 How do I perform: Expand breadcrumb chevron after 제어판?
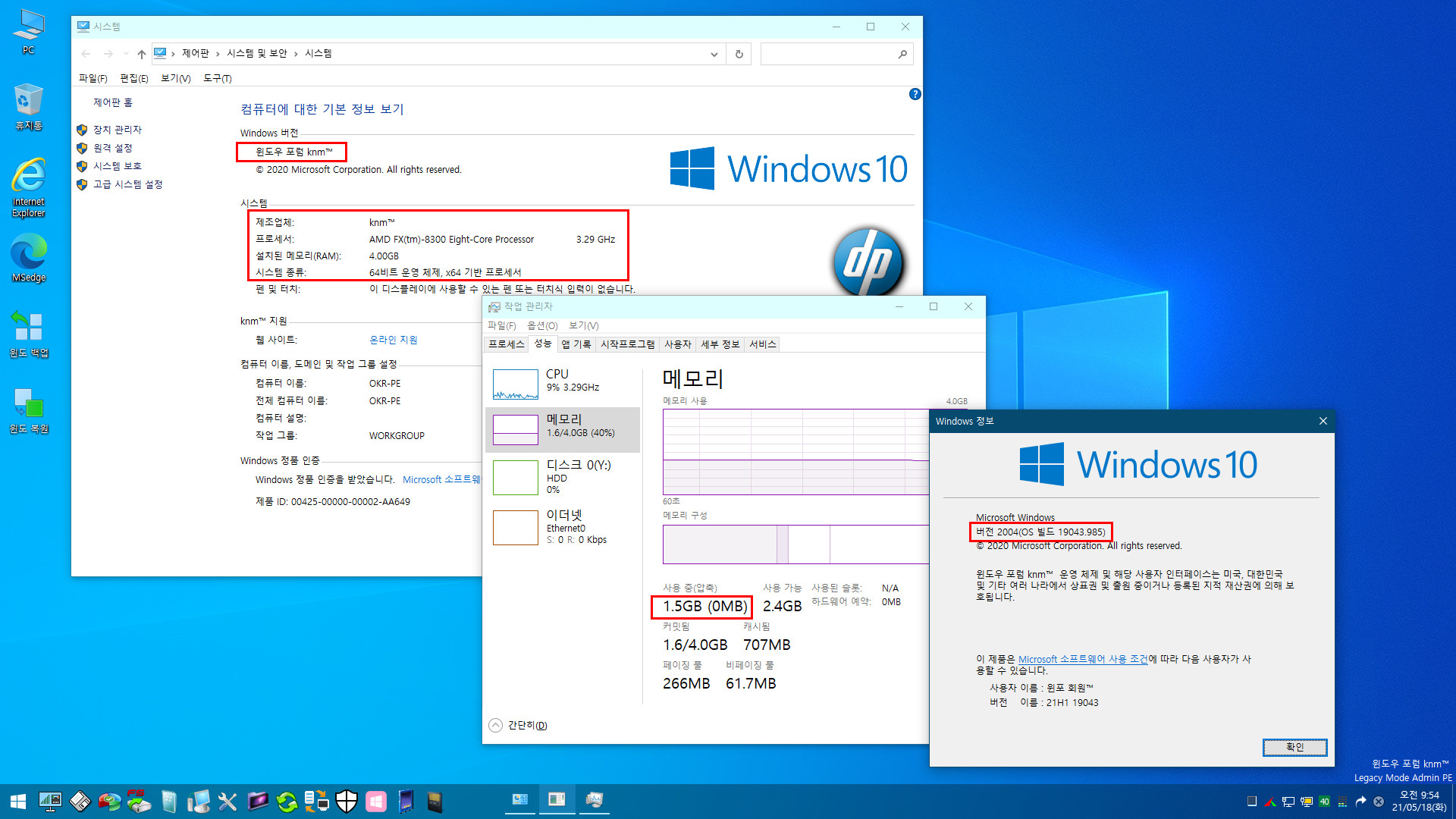point(218,54)
